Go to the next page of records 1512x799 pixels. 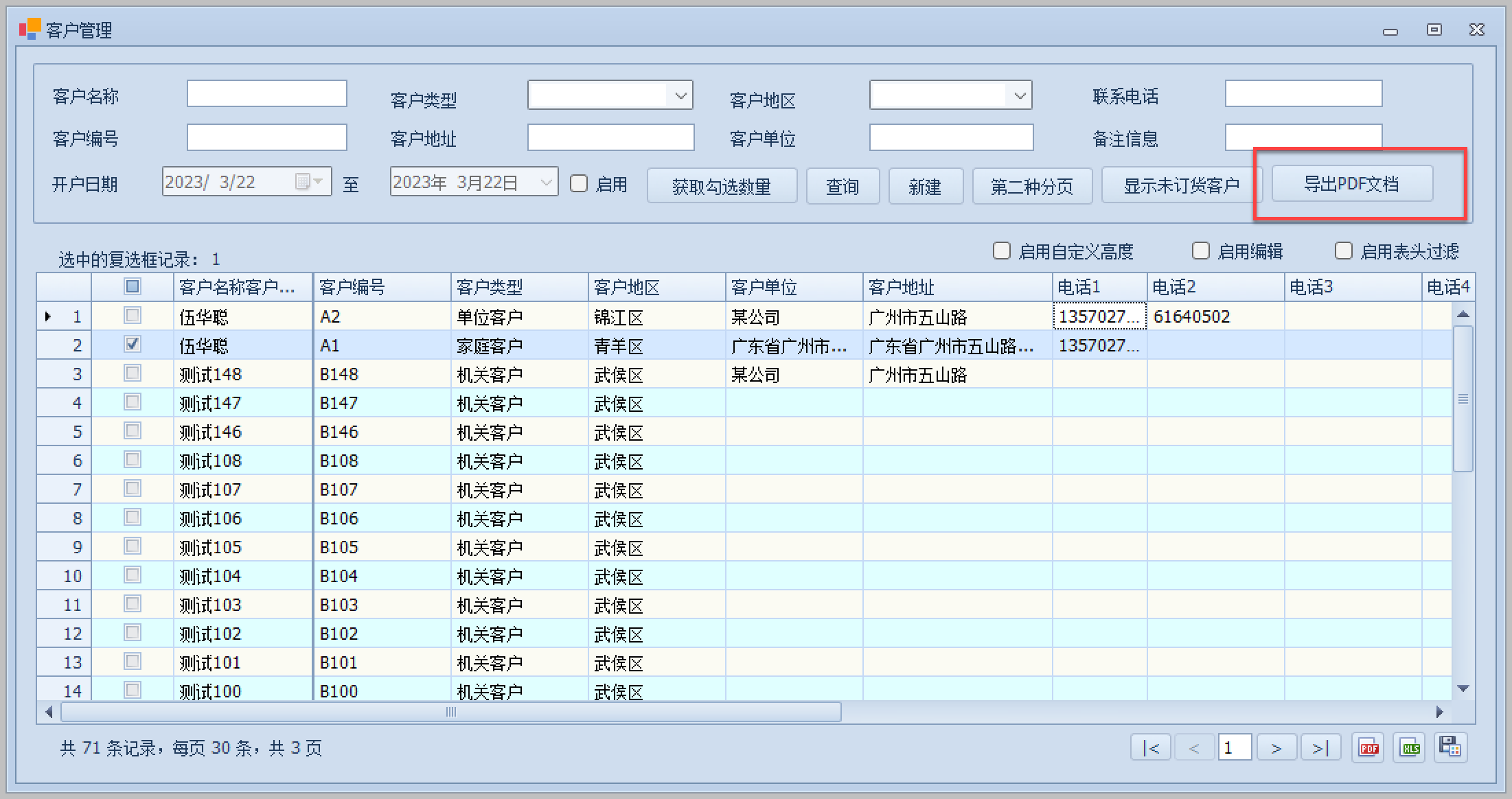click(1276, 748)
